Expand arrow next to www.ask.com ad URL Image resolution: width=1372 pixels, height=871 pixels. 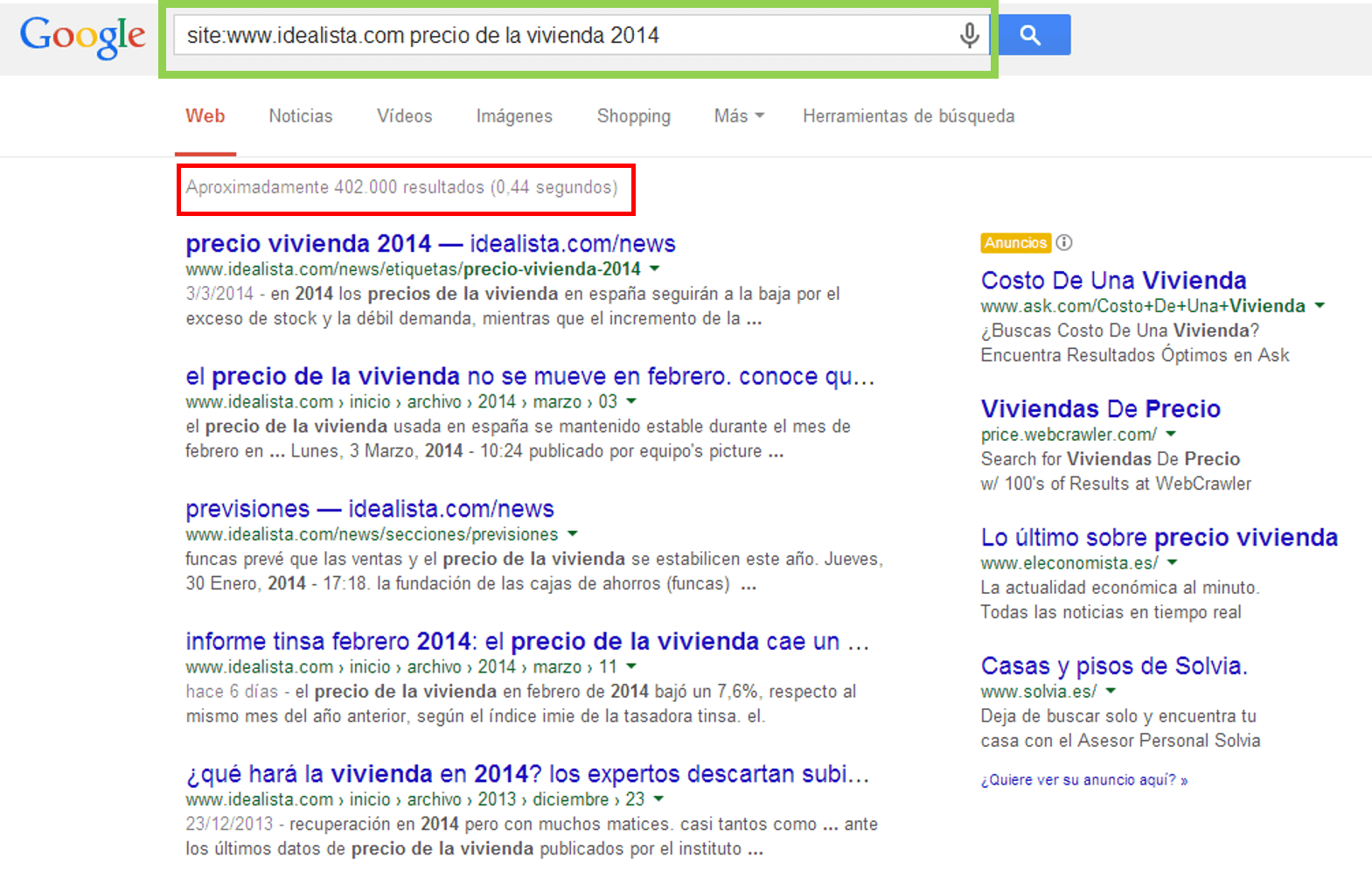click(1320, 305)
